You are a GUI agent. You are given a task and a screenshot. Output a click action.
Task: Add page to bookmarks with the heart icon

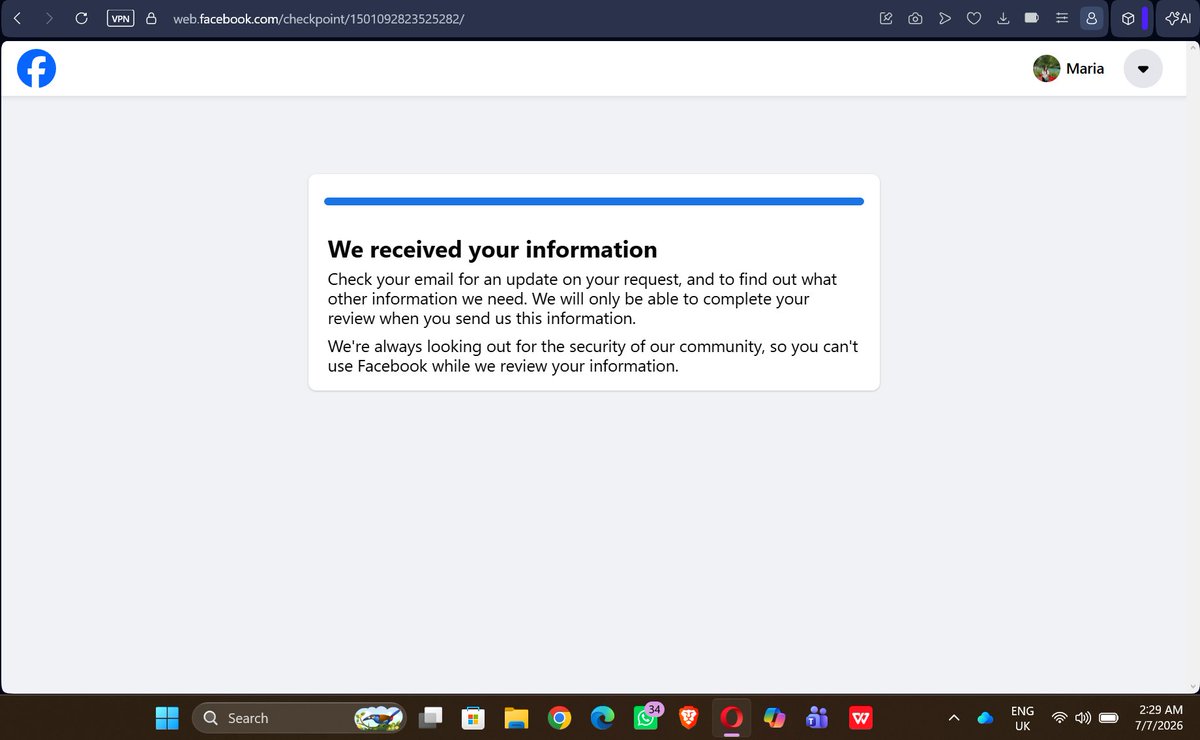[973, 18]
